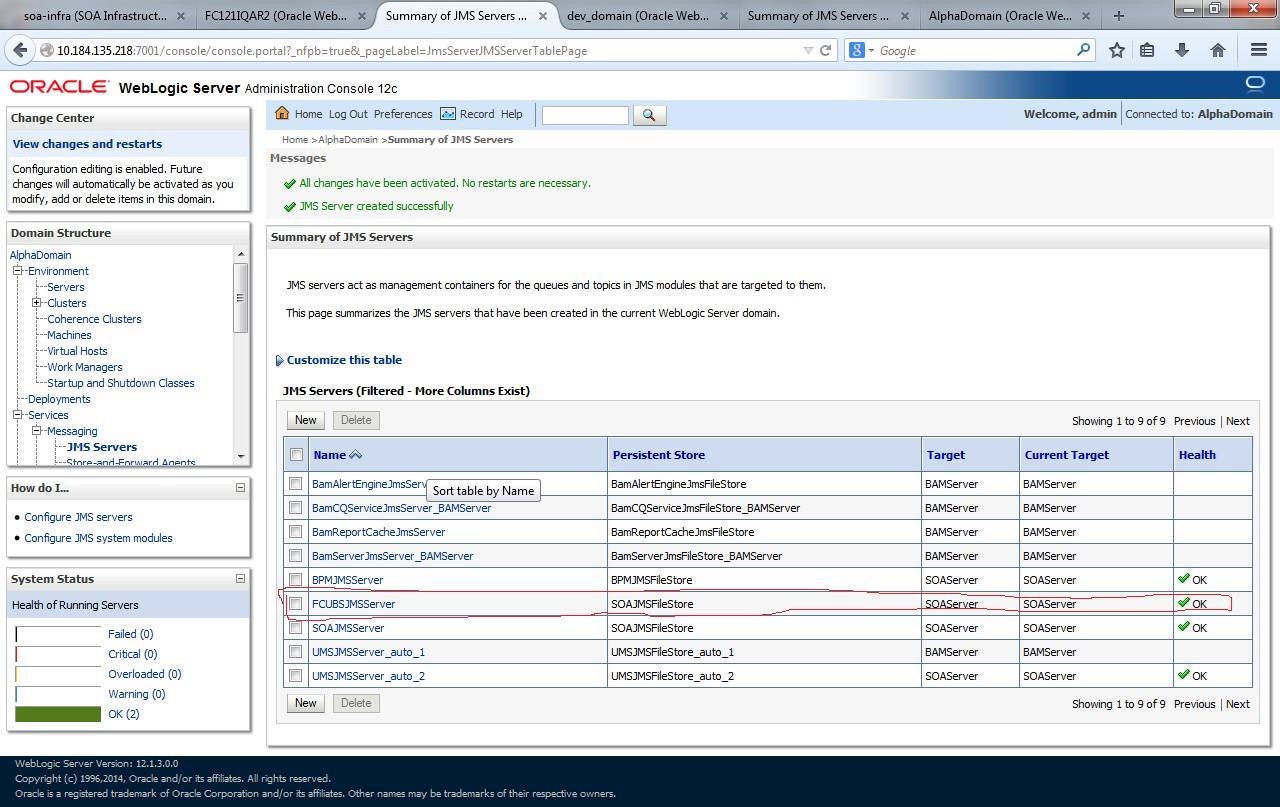Collapse the Environment tree branch
Screen dimensions: 1280x807
tap(17, 271)
